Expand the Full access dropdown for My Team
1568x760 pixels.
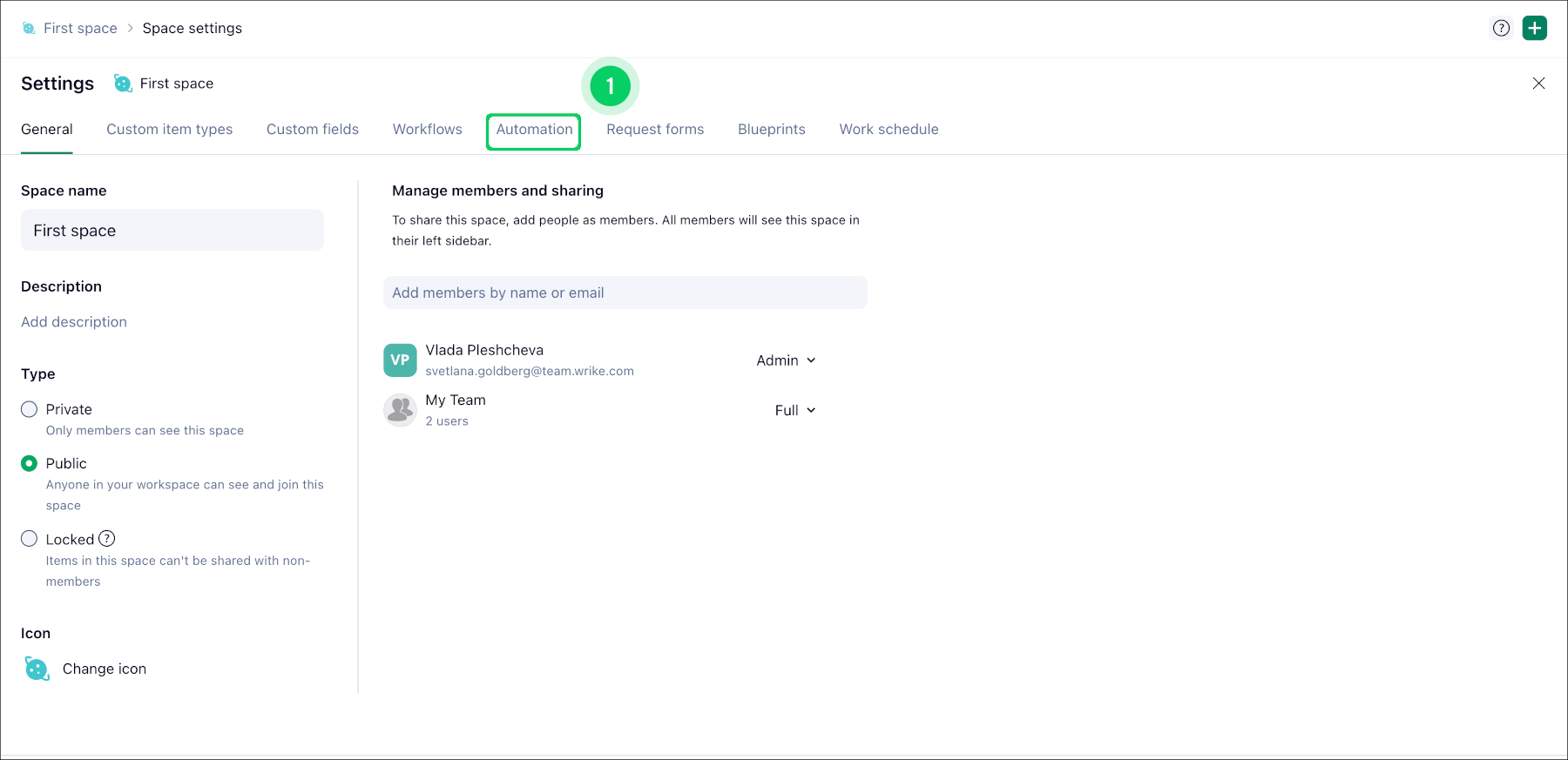[794, 410]
